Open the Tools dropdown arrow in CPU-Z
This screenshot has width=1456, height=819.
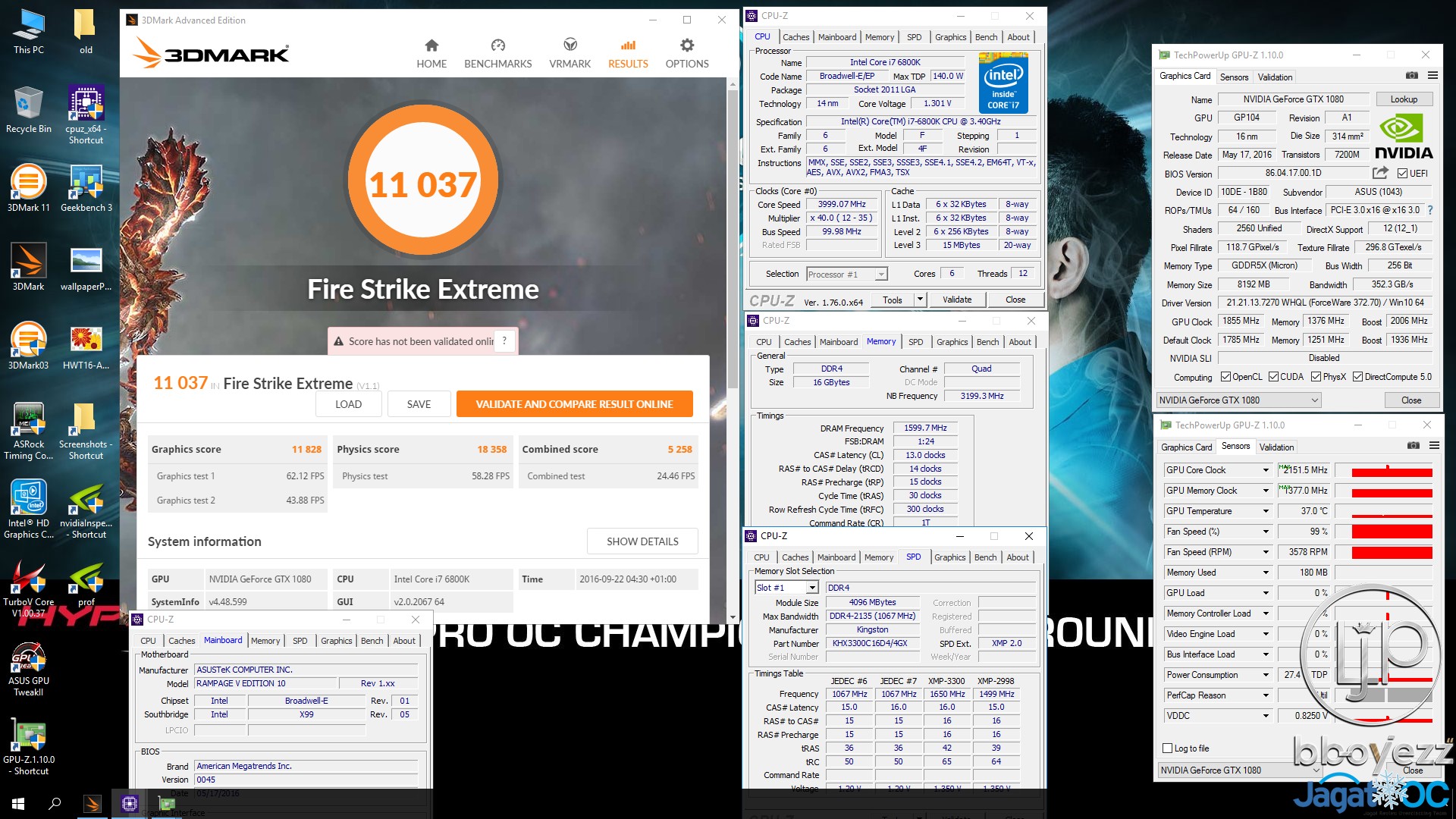pos(920,300)
